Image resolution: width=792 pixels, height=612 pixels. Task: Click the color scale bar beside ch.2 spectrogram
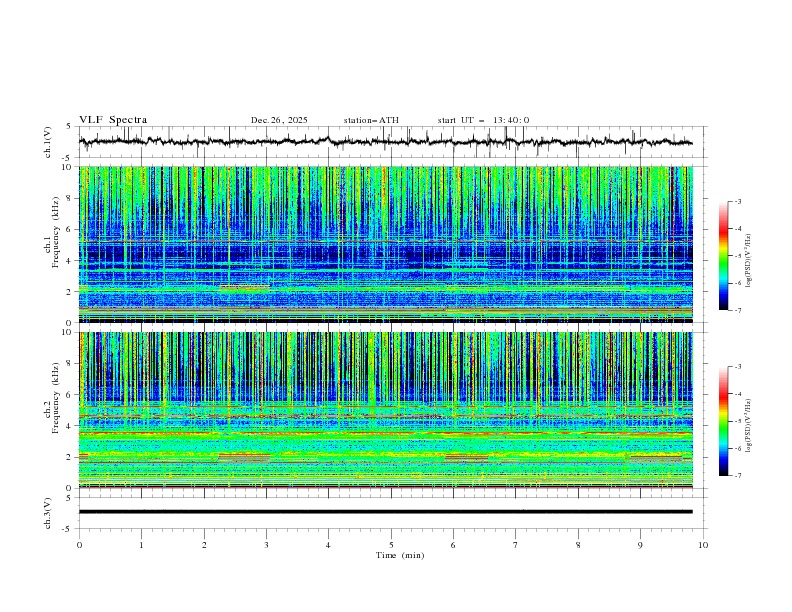(x=723, y=421)
